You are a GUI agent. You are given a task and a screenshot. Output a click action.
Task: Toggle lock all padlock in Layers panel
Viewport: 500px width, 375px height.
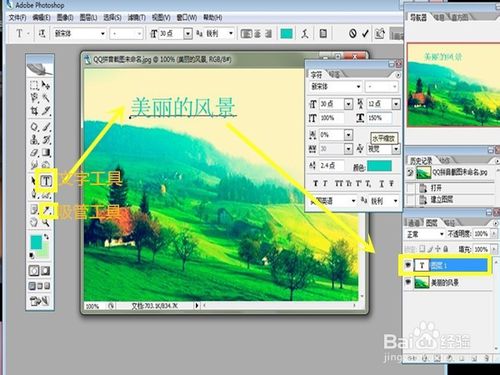coord(446,249)
